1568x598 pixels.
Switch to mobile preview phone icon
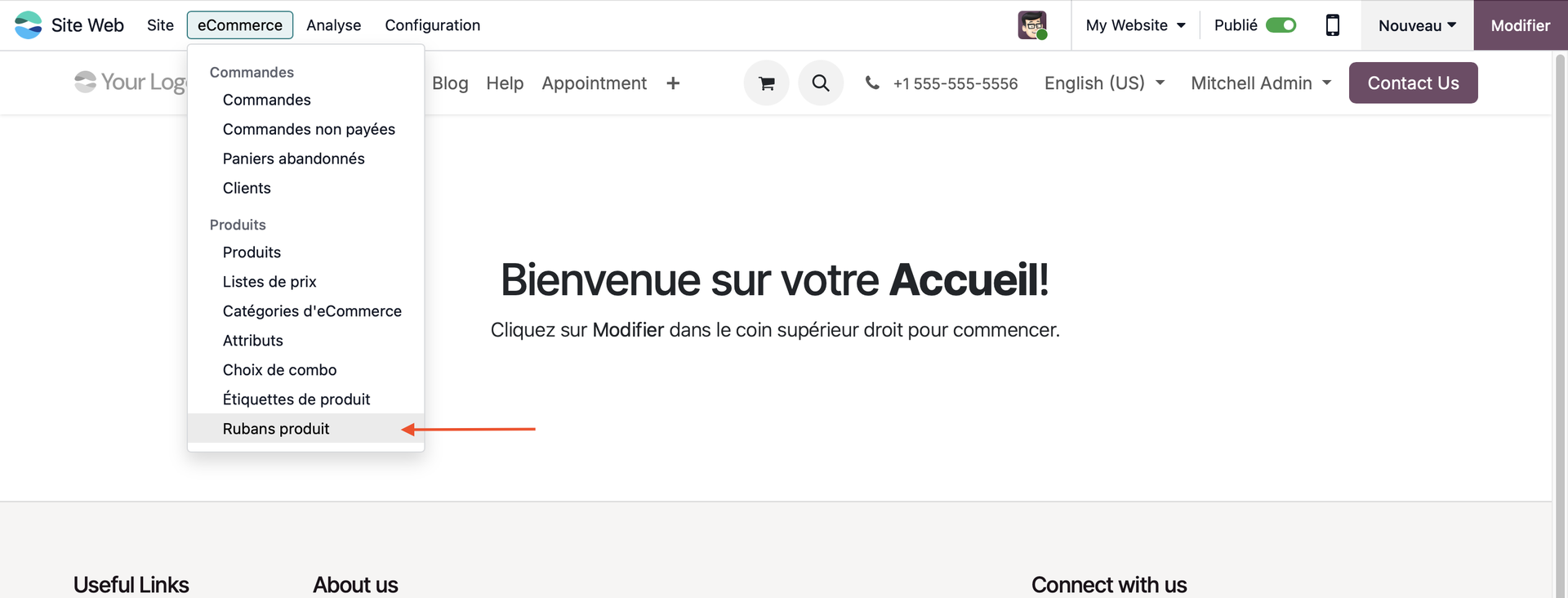[x=1332, y=25]
